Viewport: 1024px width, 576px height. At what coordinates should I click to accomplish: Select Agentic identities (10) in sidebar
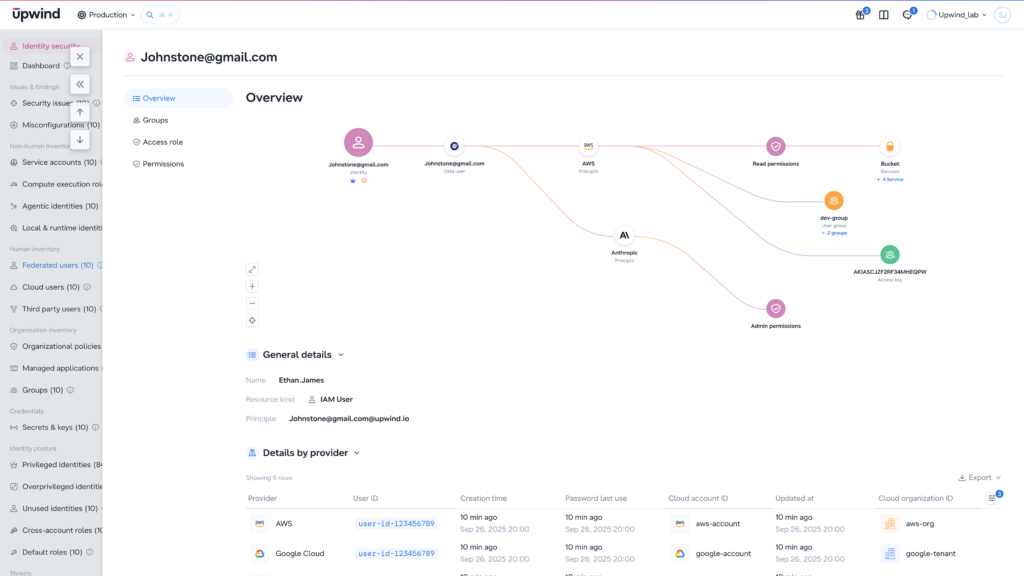click(x=54, y=206)
